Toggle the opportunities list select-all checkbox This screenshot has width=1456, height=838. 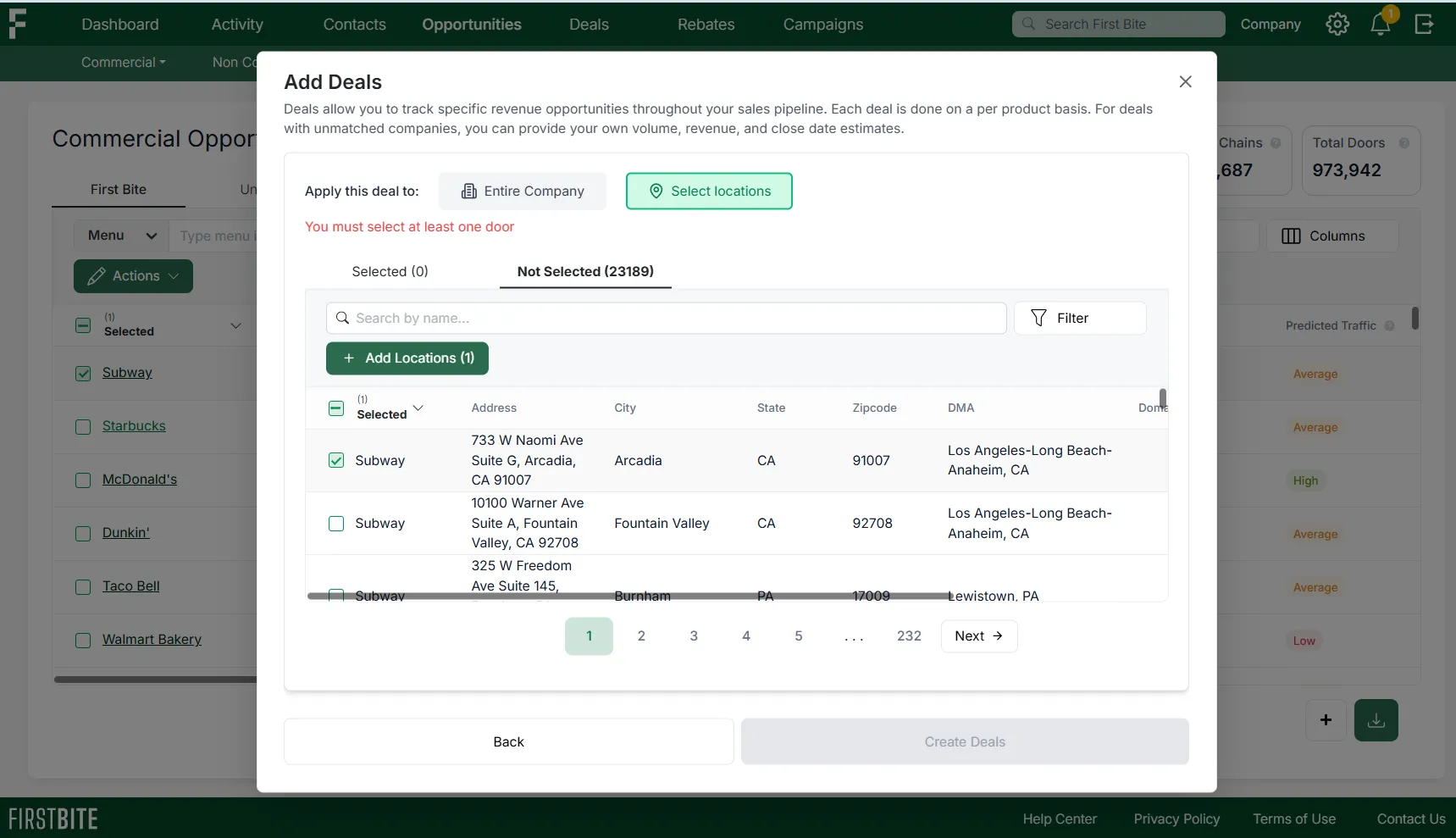tap(83, 325)
